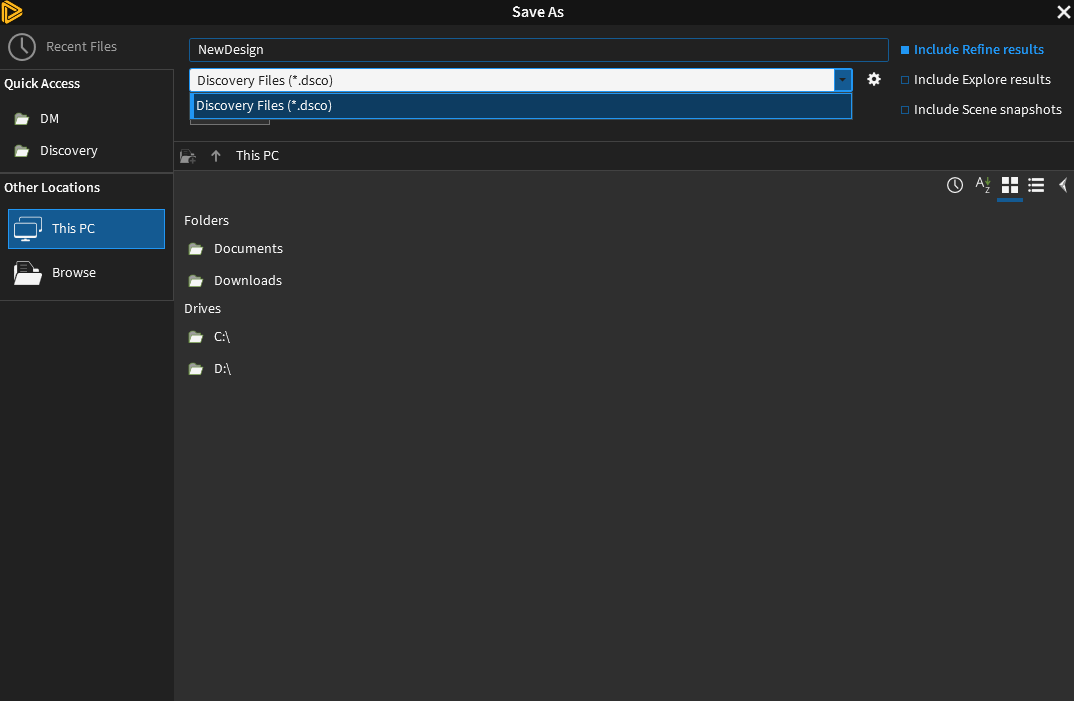Click the Discovery app logo
1074x701 pixels.
click(12, 12)
